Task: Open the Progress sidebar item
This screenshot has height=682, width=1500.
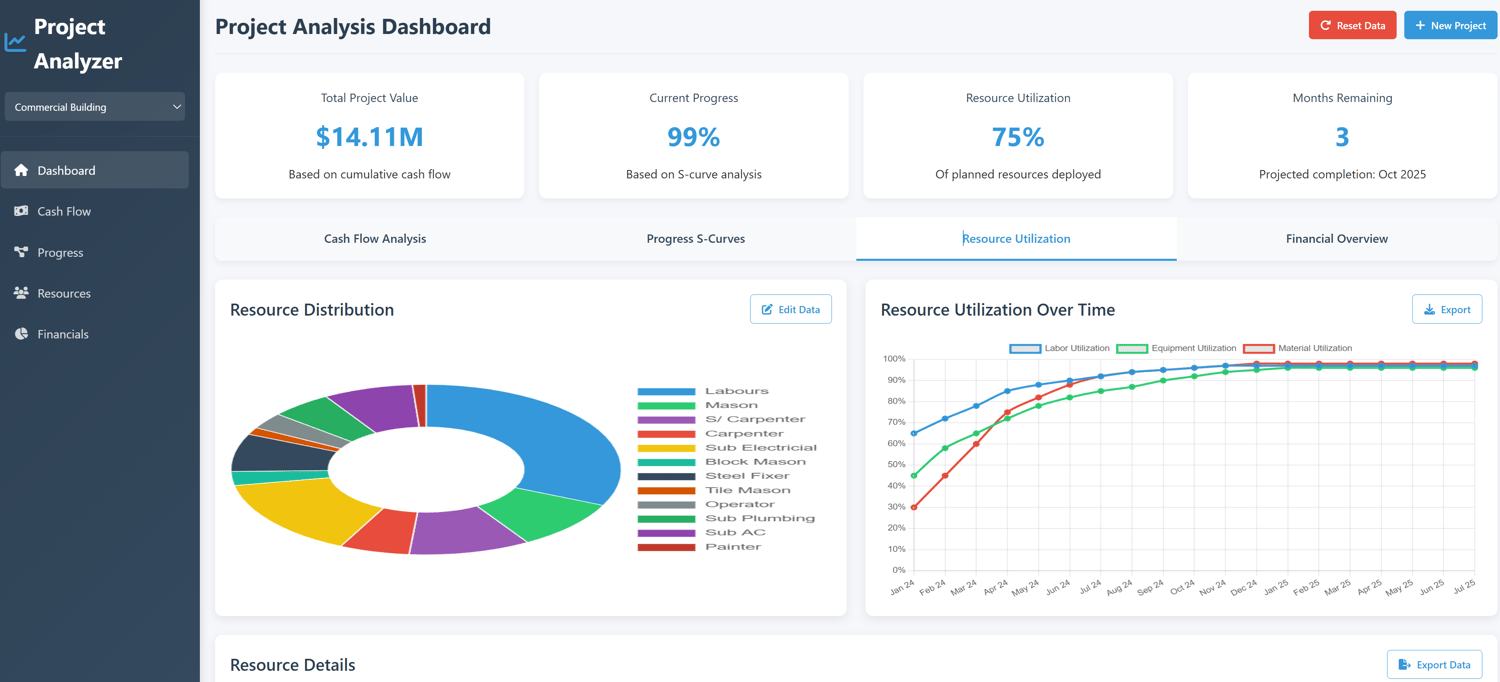Action: [x=95, y=252]
